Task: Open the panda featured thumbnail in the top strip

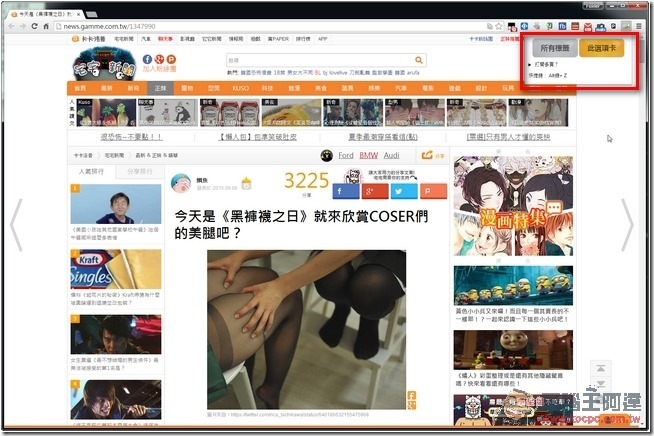Action: [x=168, y=113]
